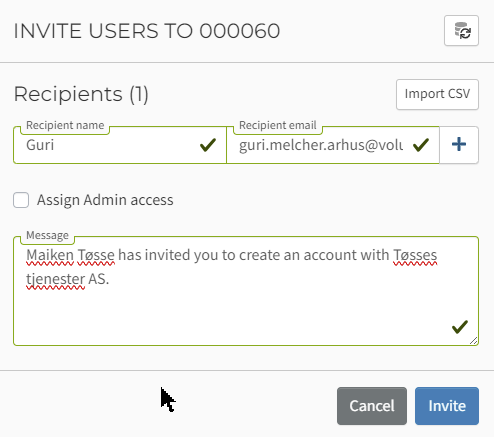This screenshot has height=437, width=494.
Task: Click the 'Recipients (1)' heading
Action: [x=81, y=94]
